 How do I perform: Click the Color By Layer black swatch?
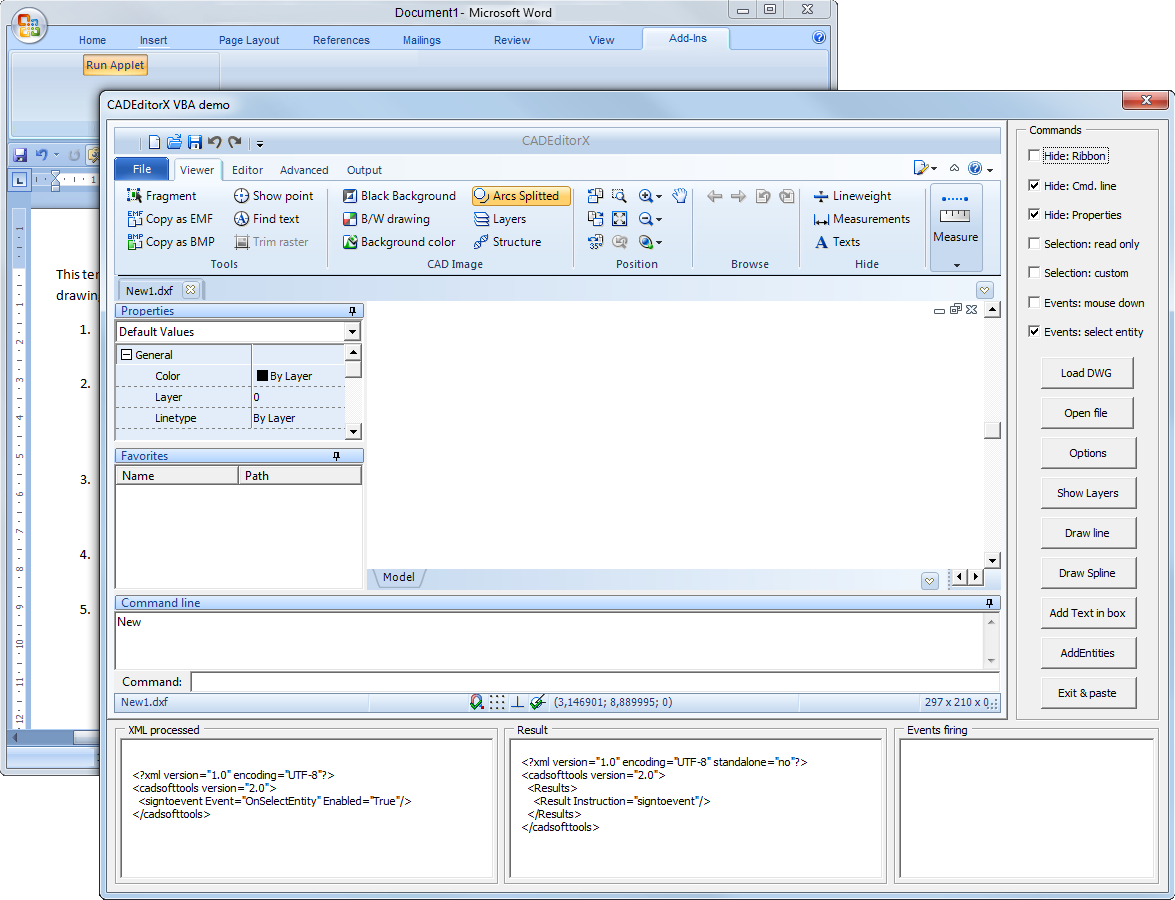click(262, 376)
